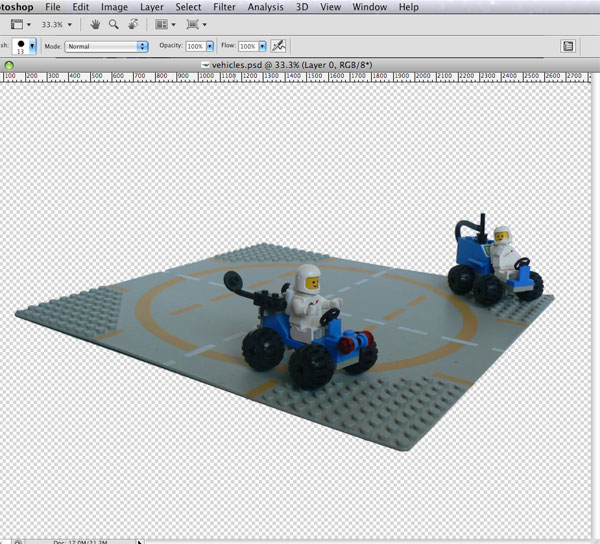This screenshot has height=544, width=600.
Task: Open the Flow slider dropdown arrow
Action: [262, 46]
